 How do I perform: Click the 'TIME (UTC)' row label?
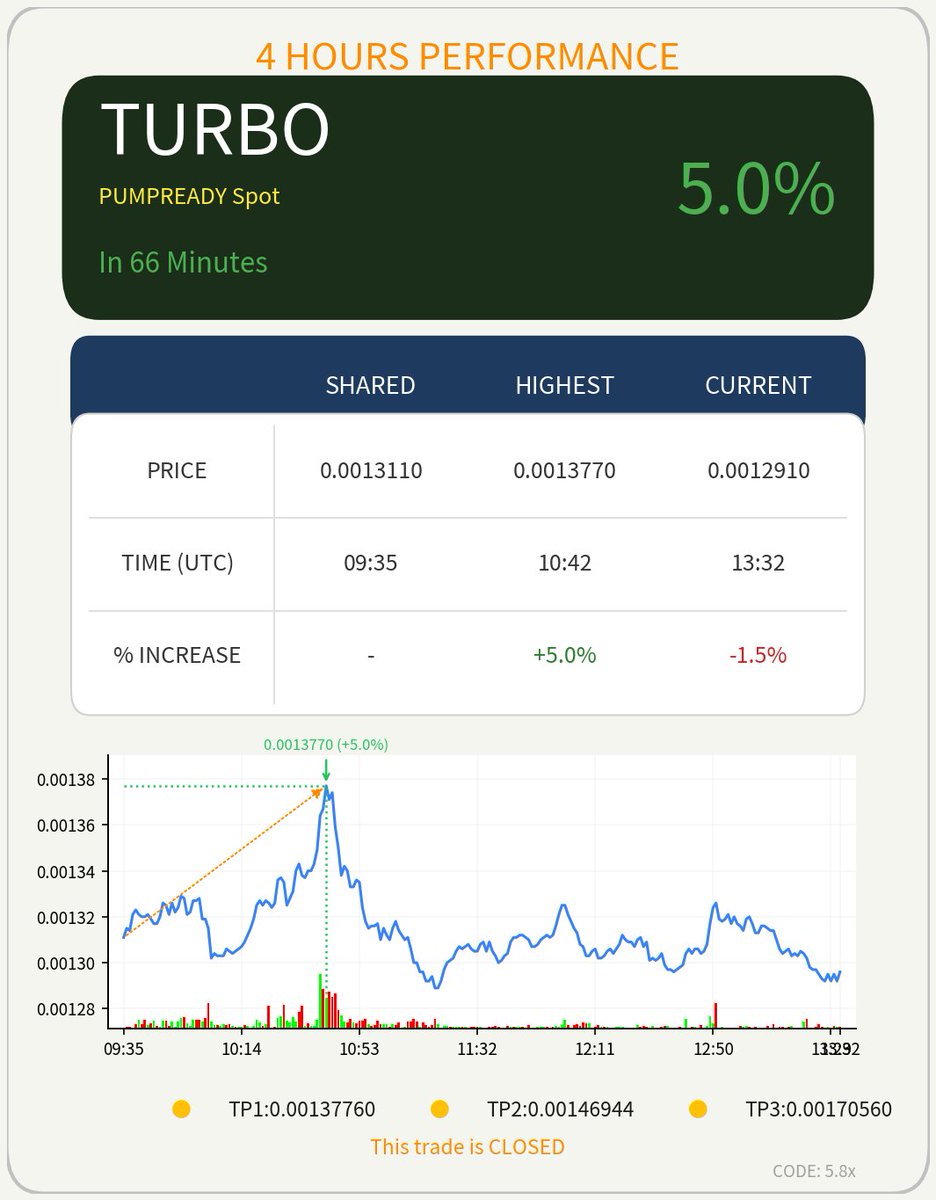point(177,563)
